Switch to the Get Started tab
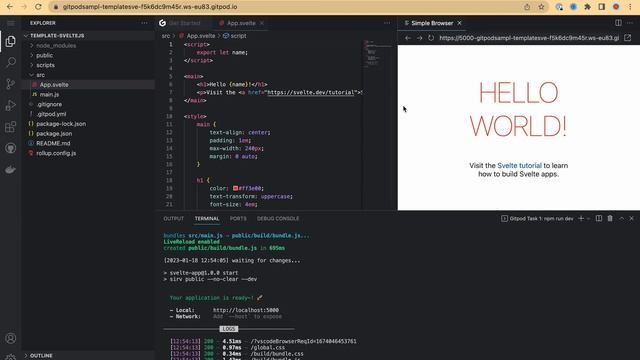 (x=184, y=23)
